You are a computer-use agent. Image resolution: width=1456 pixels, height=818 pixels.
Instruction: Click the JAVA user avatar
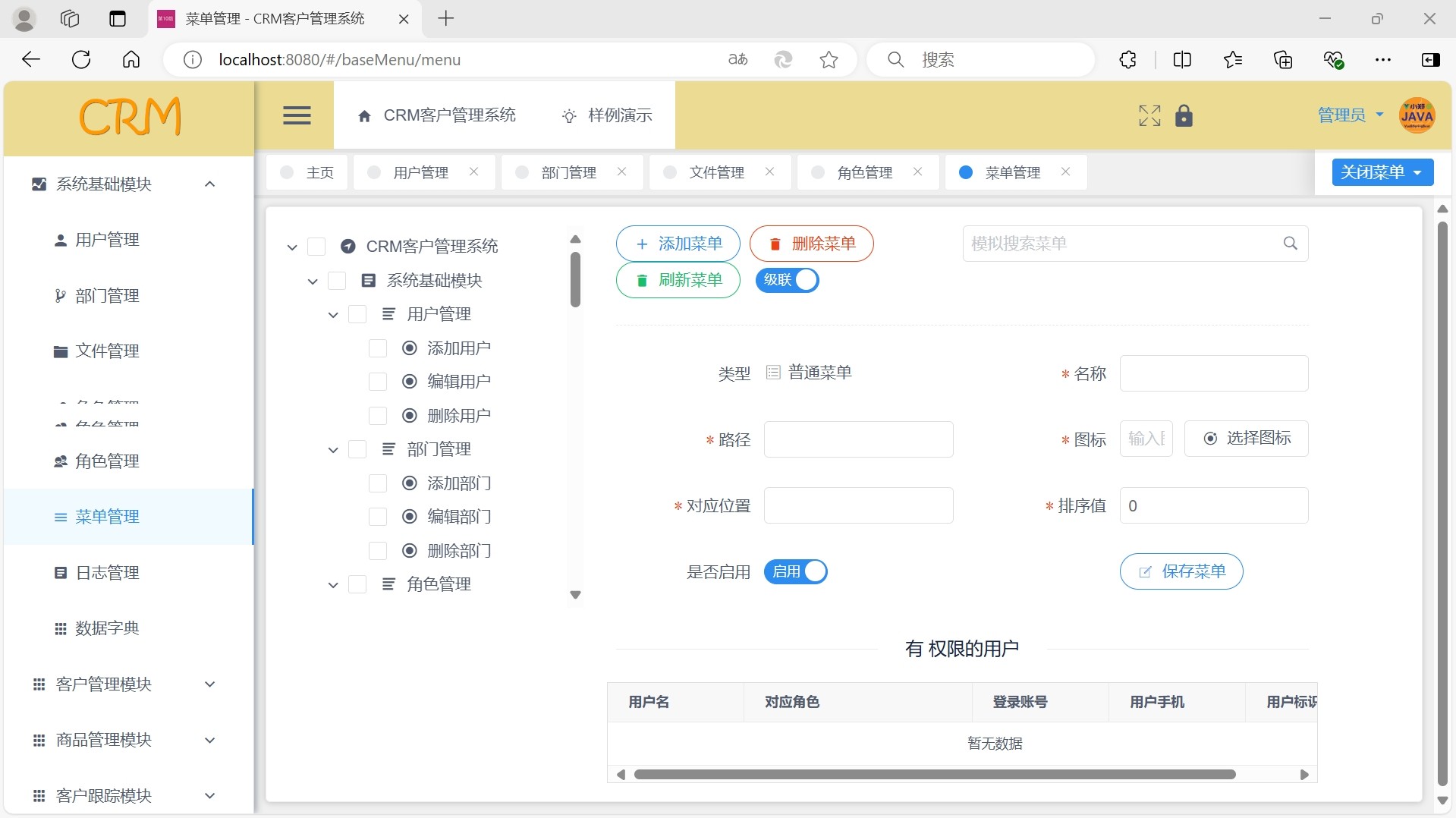click(1416, 115)
